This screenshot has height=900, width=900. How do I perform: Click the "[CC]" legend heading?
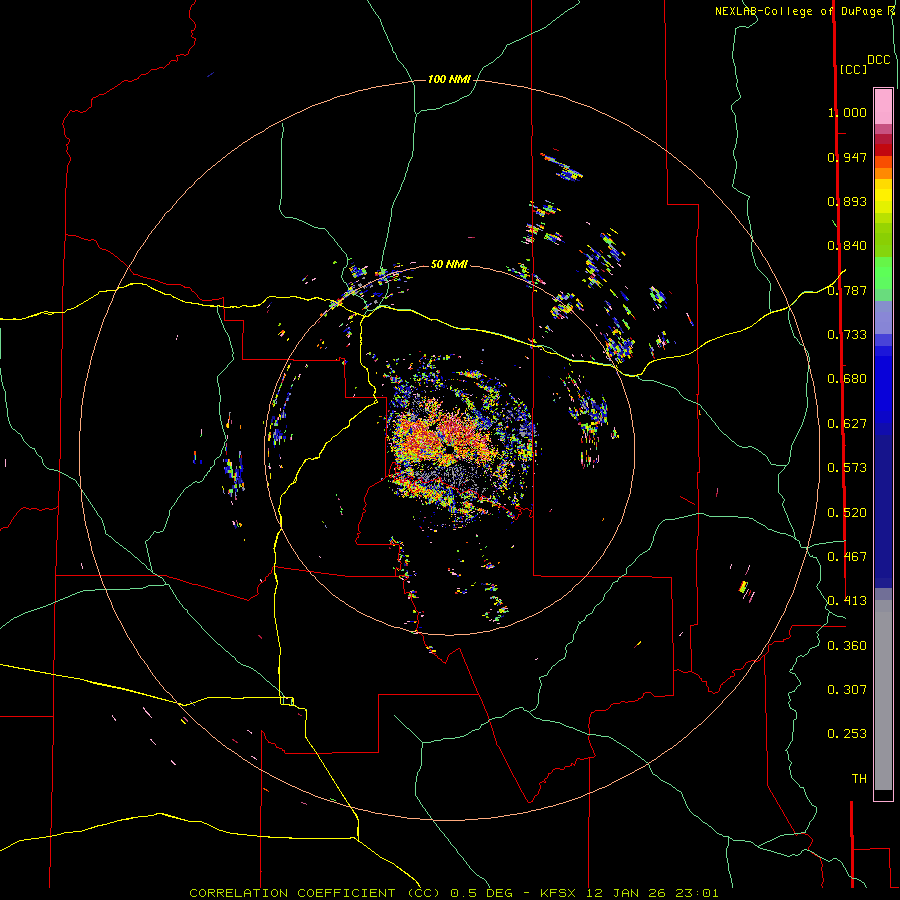853,69
